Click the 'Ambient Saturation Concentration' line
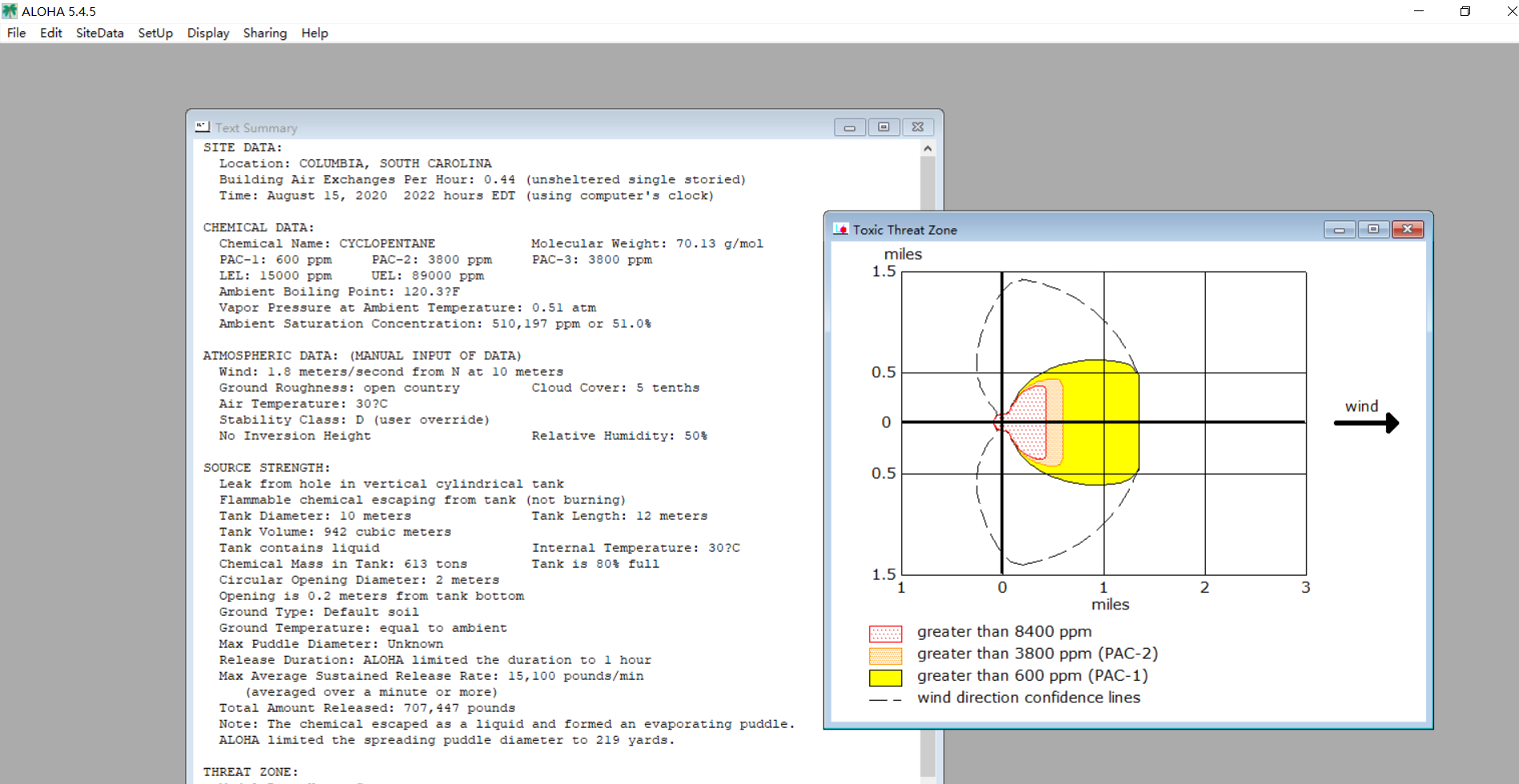The width and height of the screenshot is (1519, 784). tap(435, 324)
